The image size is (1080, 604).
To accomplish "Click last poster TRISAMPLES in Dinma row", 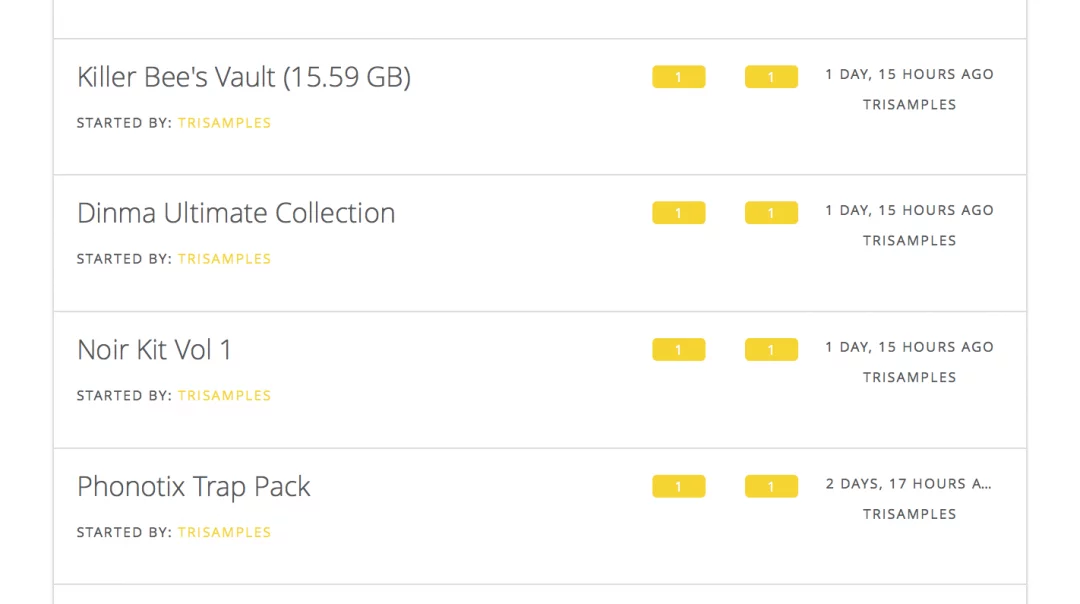I will click(909, 241).
